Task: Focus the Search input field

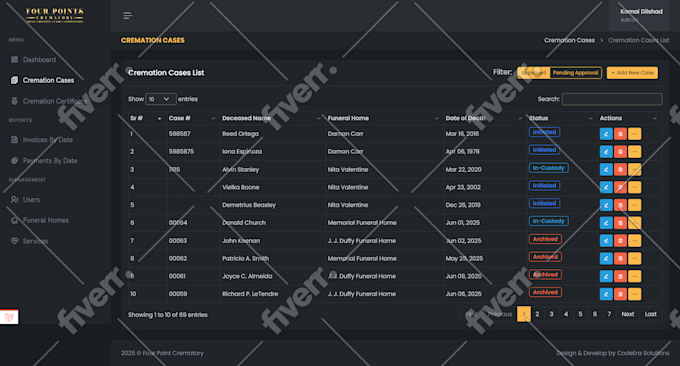Action: (612, 99)
